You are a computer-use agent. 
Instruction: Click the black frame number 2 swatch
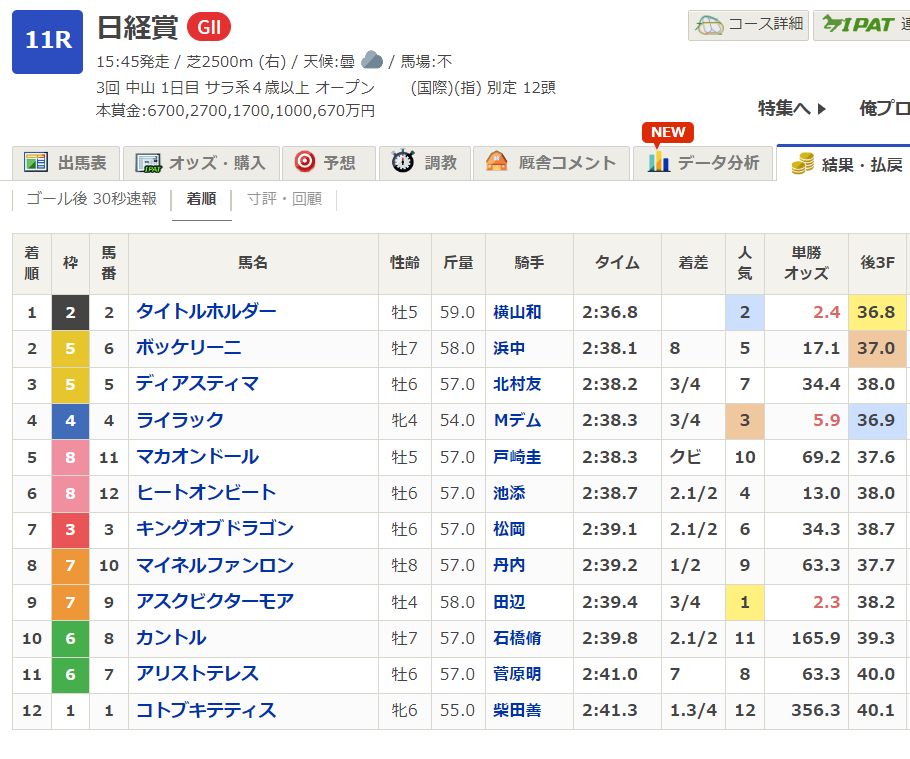[70, 312]
